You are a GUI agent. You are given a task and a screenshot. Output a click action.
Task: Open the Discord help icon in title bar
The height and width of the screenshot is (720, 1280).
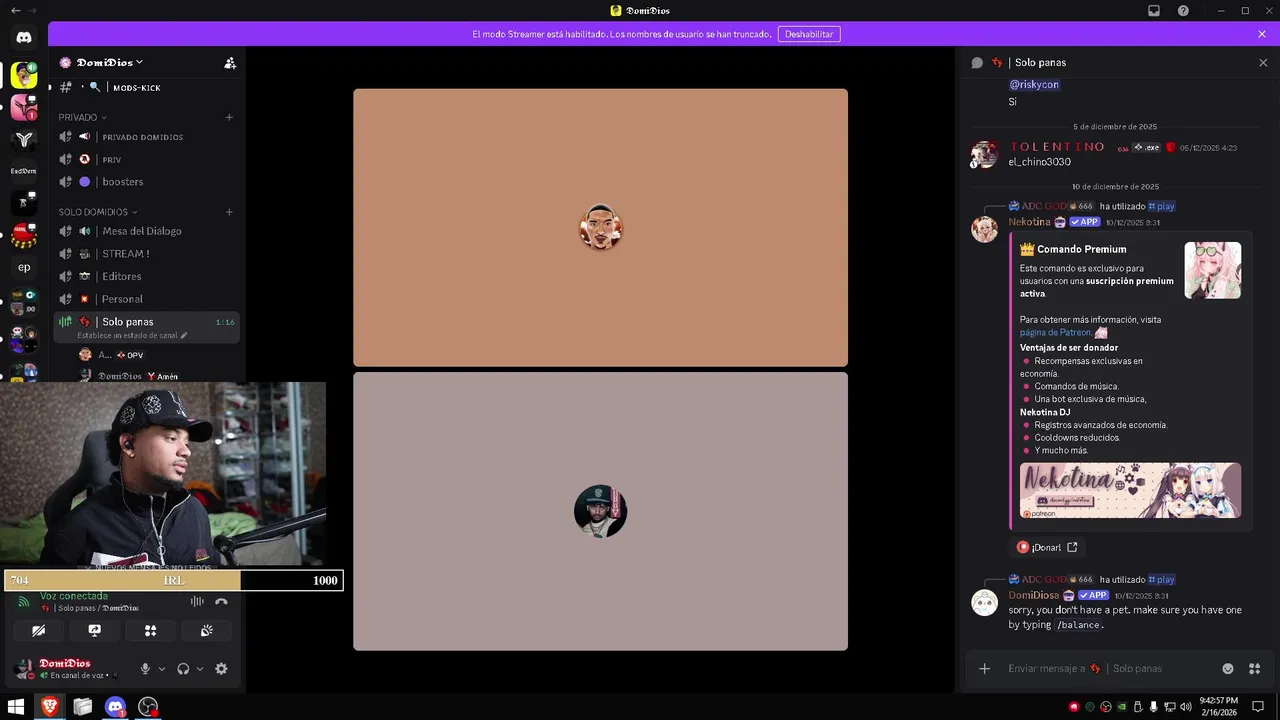pos(1183,11)
